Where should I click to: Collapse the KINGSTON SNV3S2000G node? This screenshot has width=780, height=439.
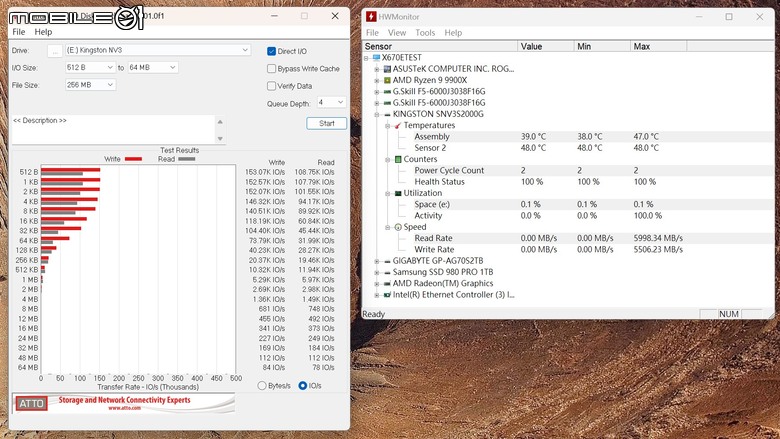[x=377, y=114]
